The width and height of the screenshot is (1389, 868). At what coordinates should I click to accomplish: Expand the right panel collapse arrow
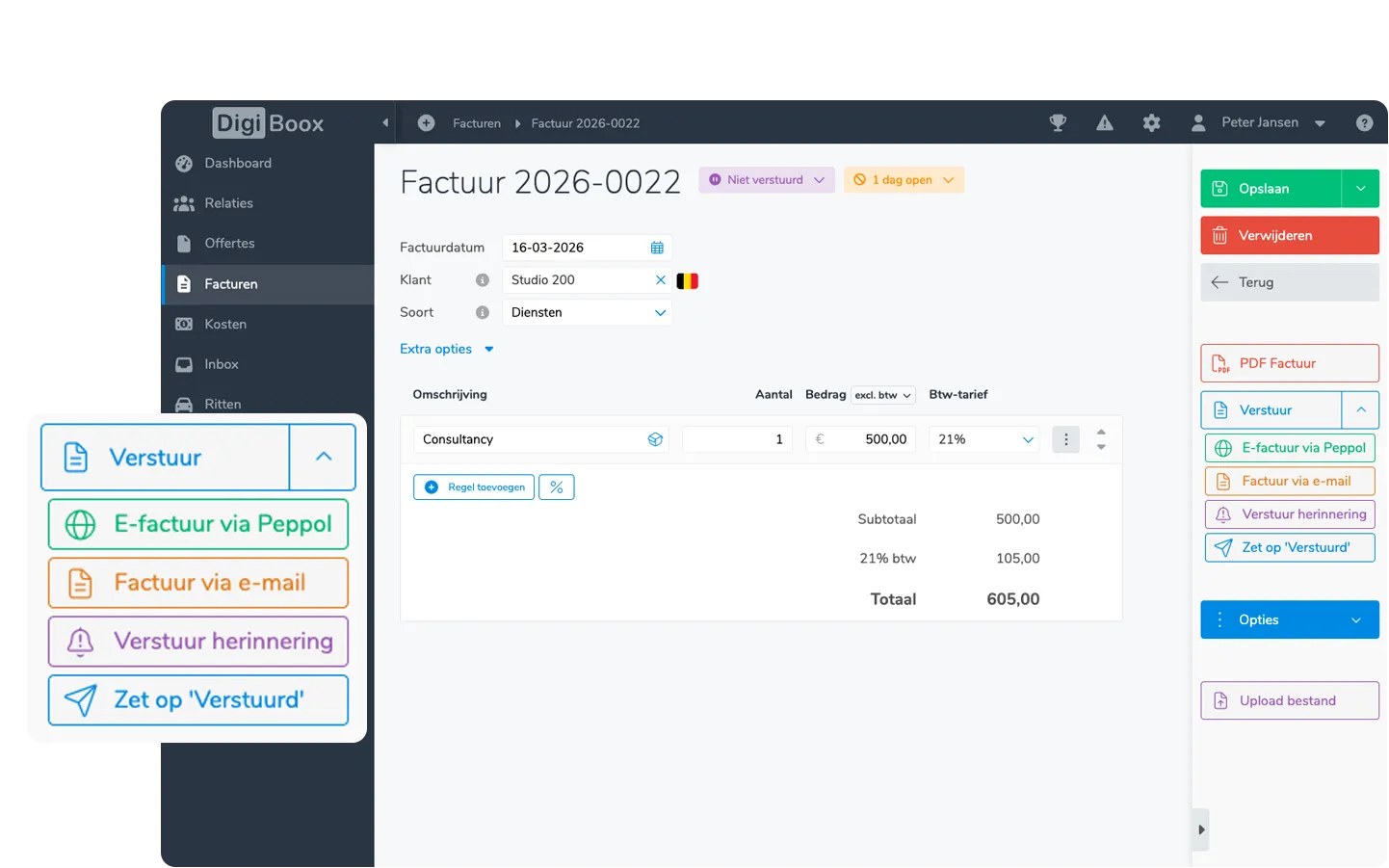coord(1200,829)
